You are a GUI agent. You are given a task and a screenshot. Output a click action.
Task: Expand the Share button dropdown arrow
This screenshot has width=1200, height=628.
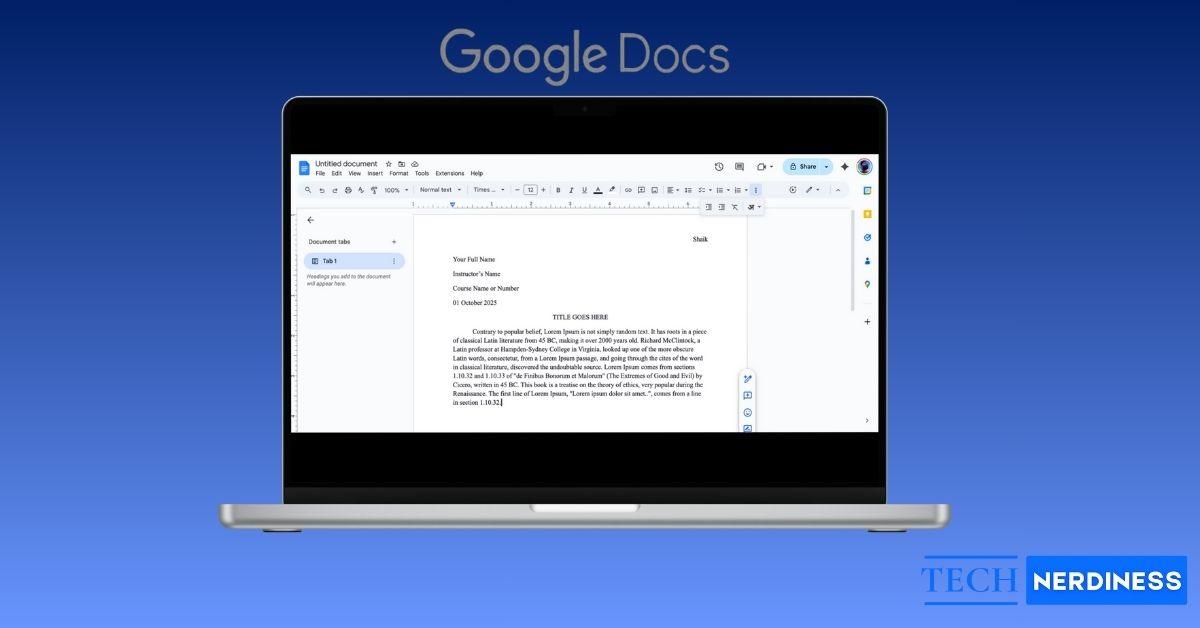coord(826,167)
